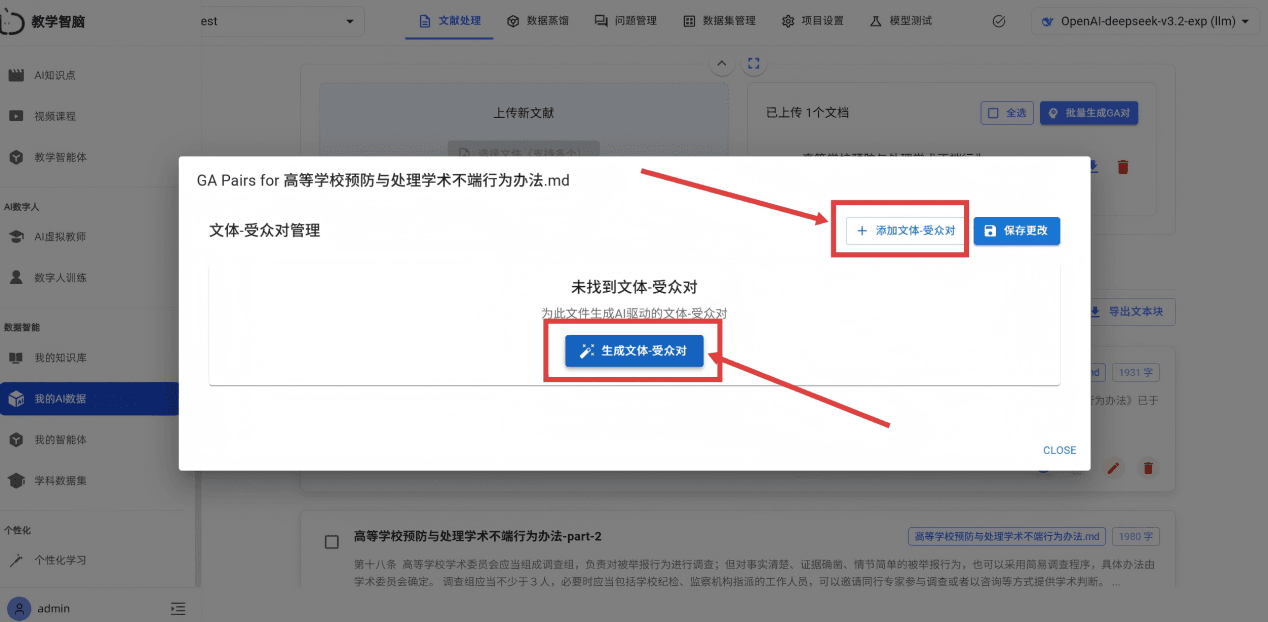Viewport: 1268px width, 622px height.
Task: Click the circled check status icon
Action: (998, 21)
